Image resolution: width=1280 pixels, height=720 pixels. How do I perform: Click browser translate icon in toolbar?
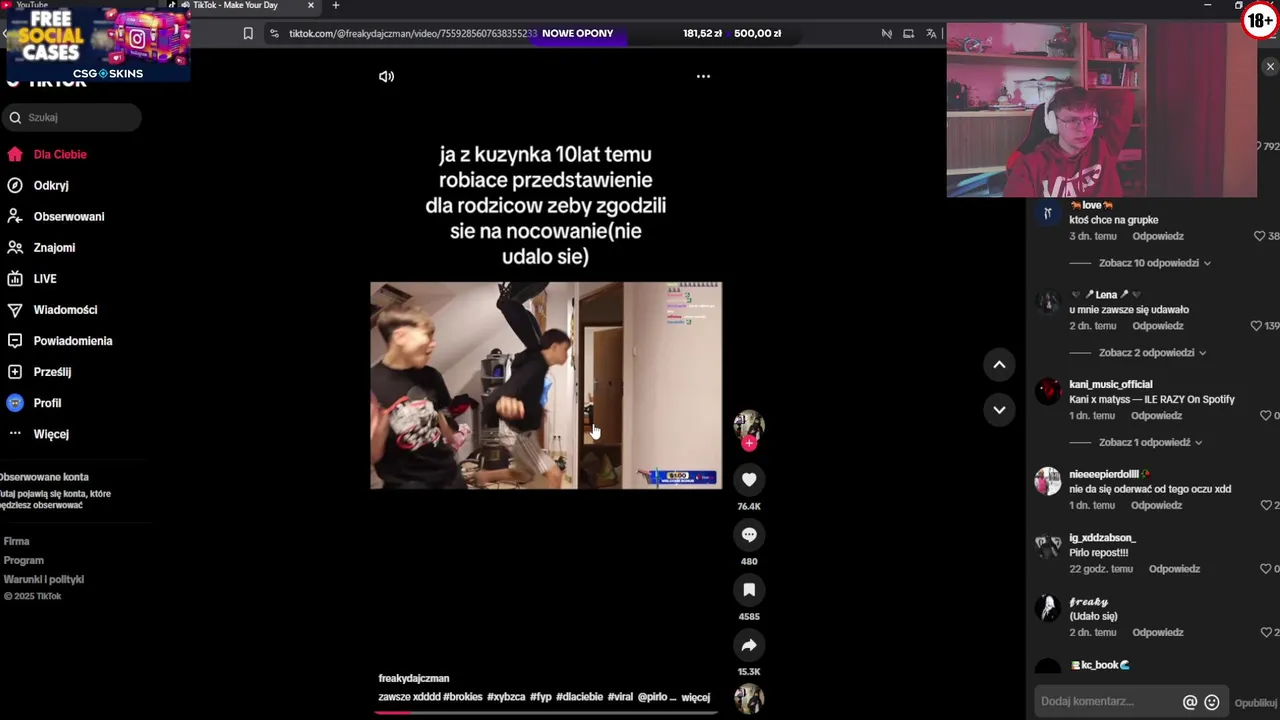click(931, 33)
